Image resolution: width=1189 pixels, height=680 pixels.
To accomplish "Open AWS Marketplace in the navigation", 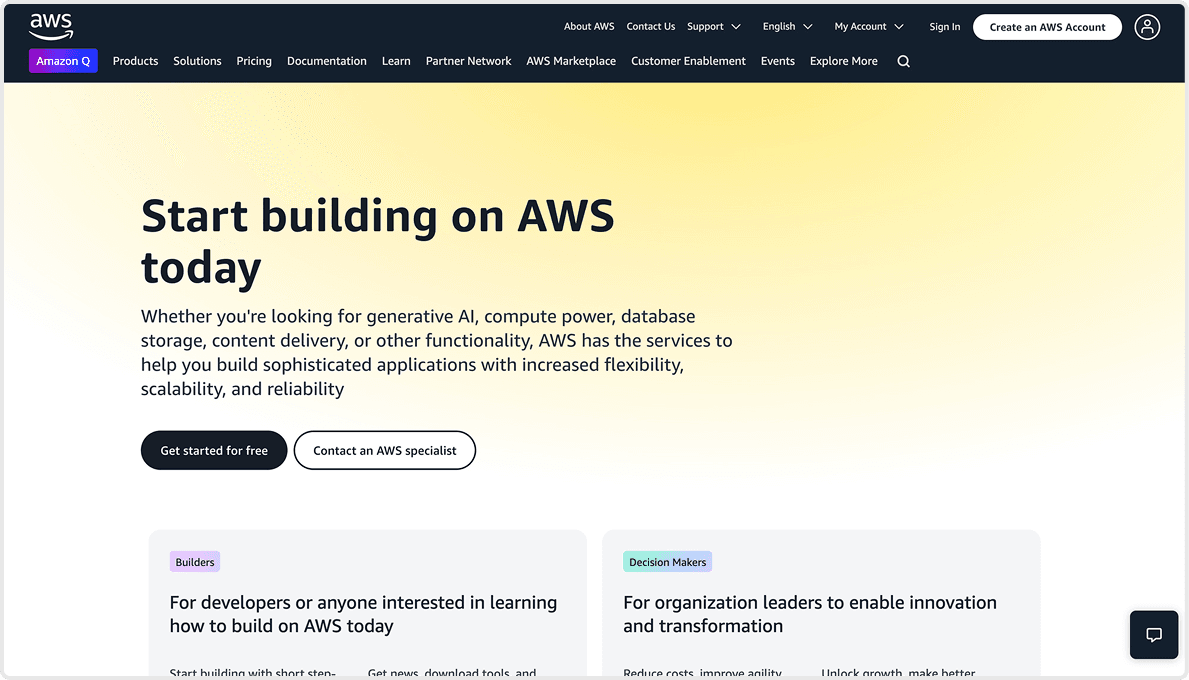I will pyautogui.click(x=571, y=61).
